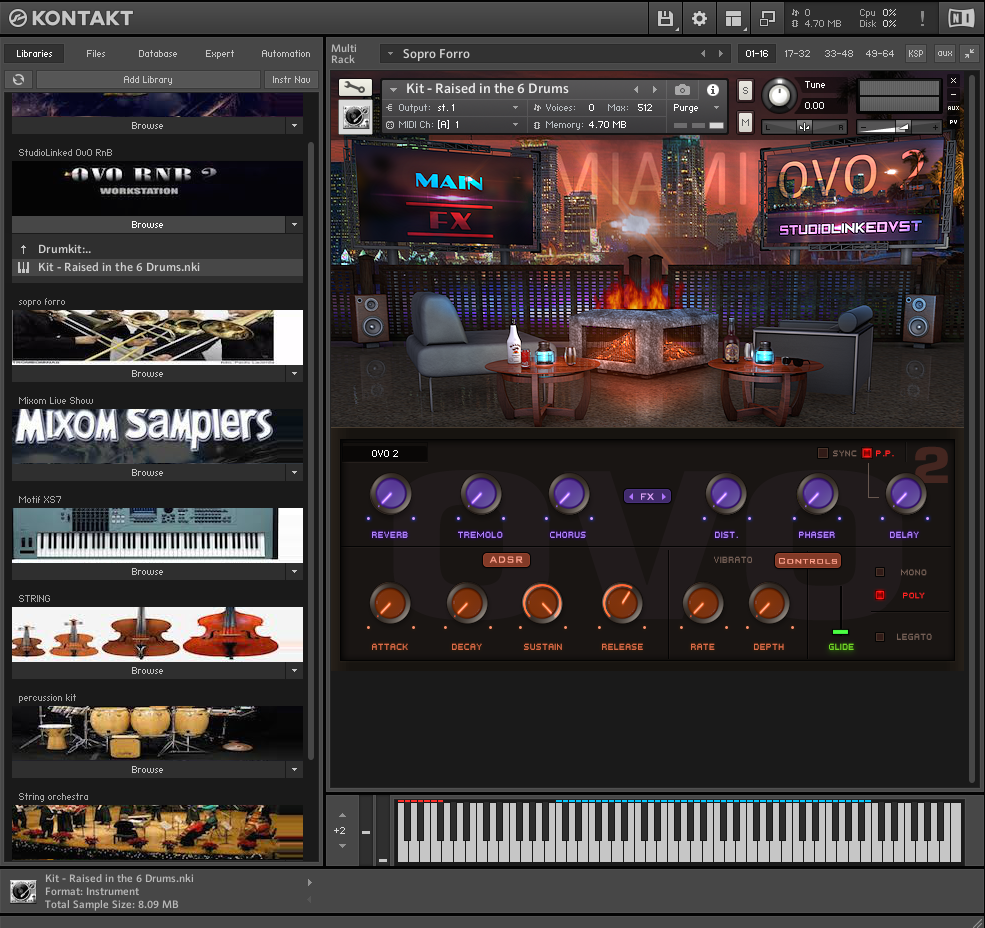Switch to the Automation tab

(x=286, y=54)
